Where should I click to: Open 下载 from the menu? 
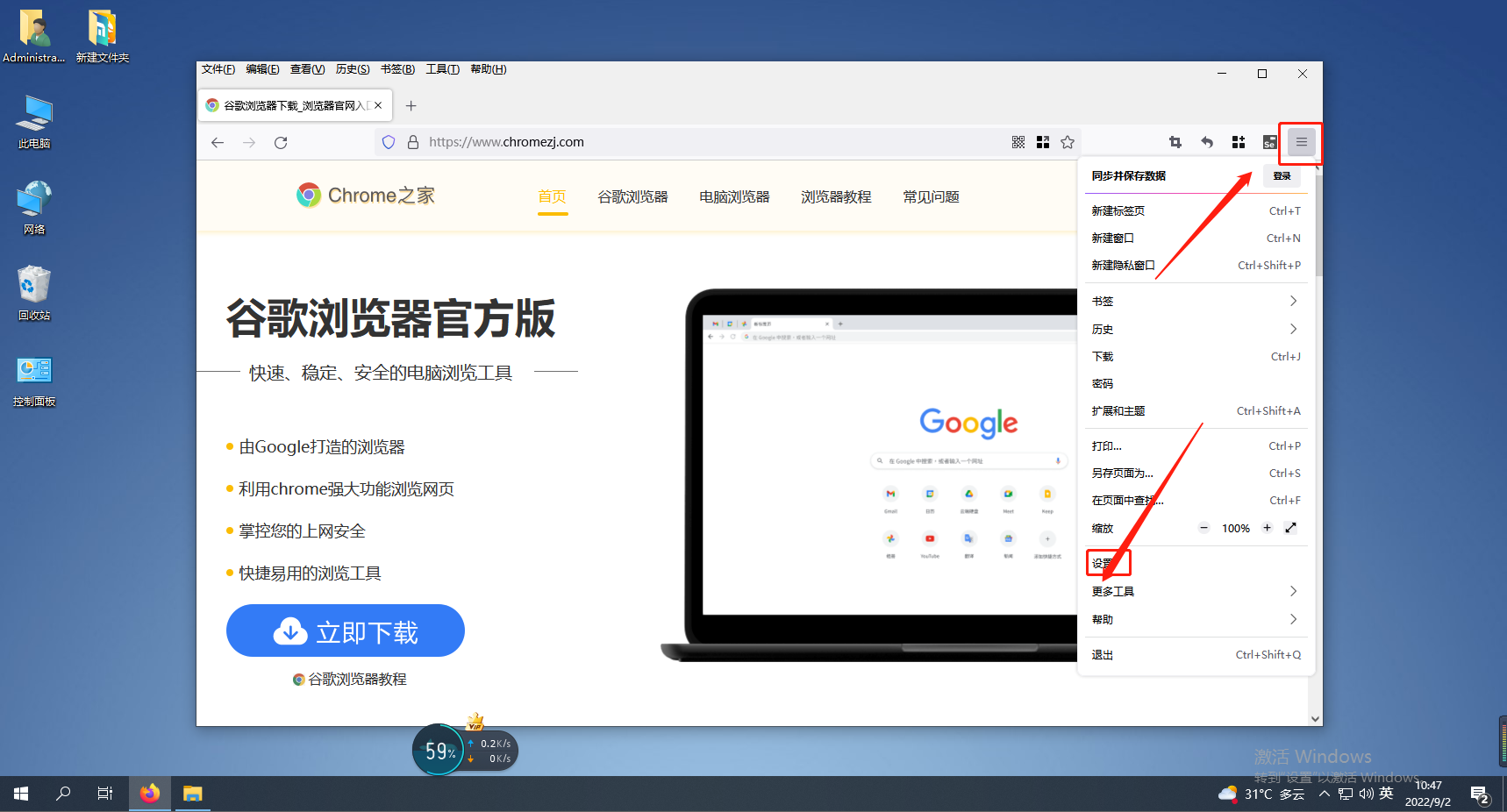(1196, 356)
